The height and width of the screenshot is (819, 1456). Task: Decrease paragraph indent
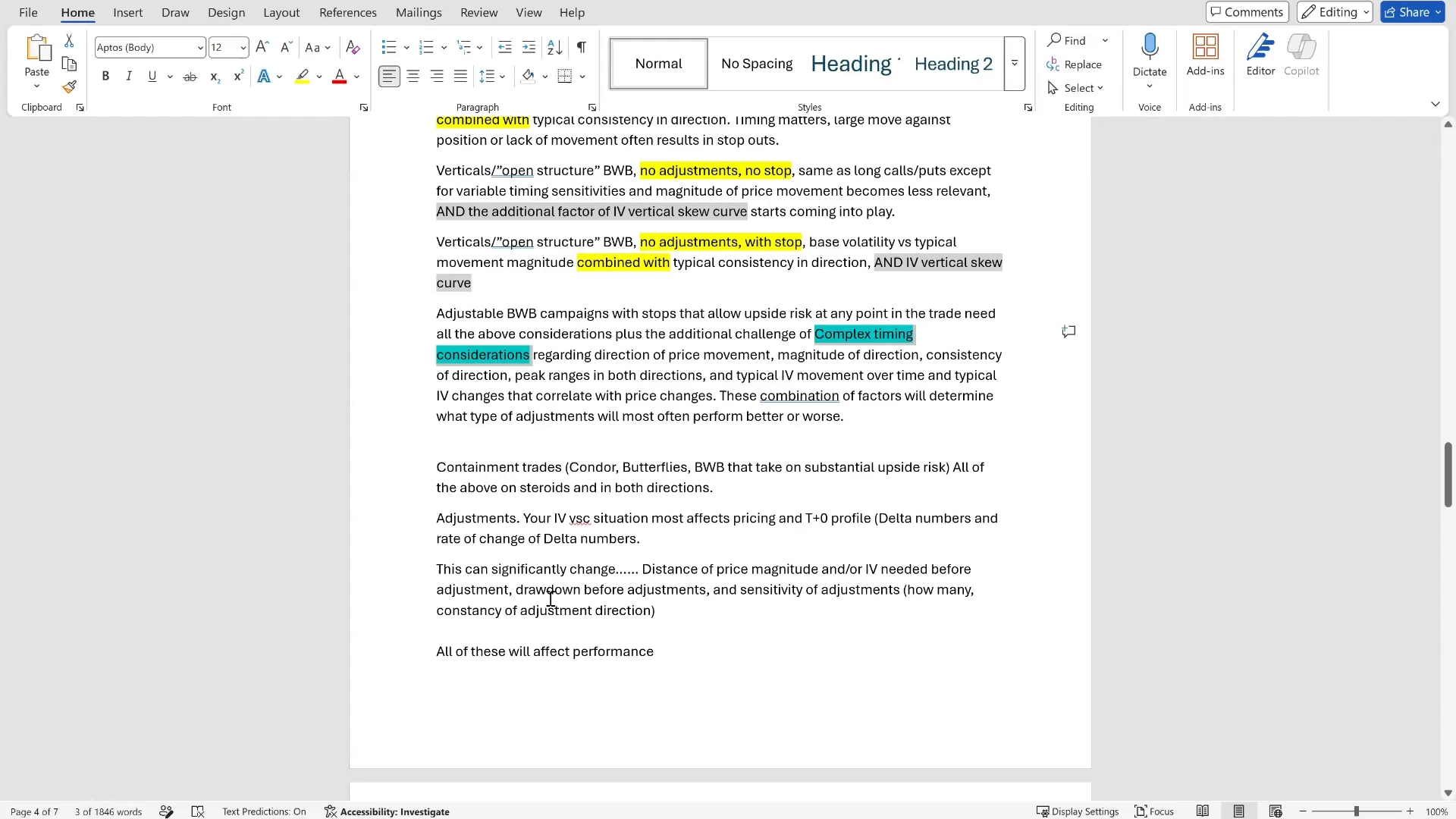[505, 47]
